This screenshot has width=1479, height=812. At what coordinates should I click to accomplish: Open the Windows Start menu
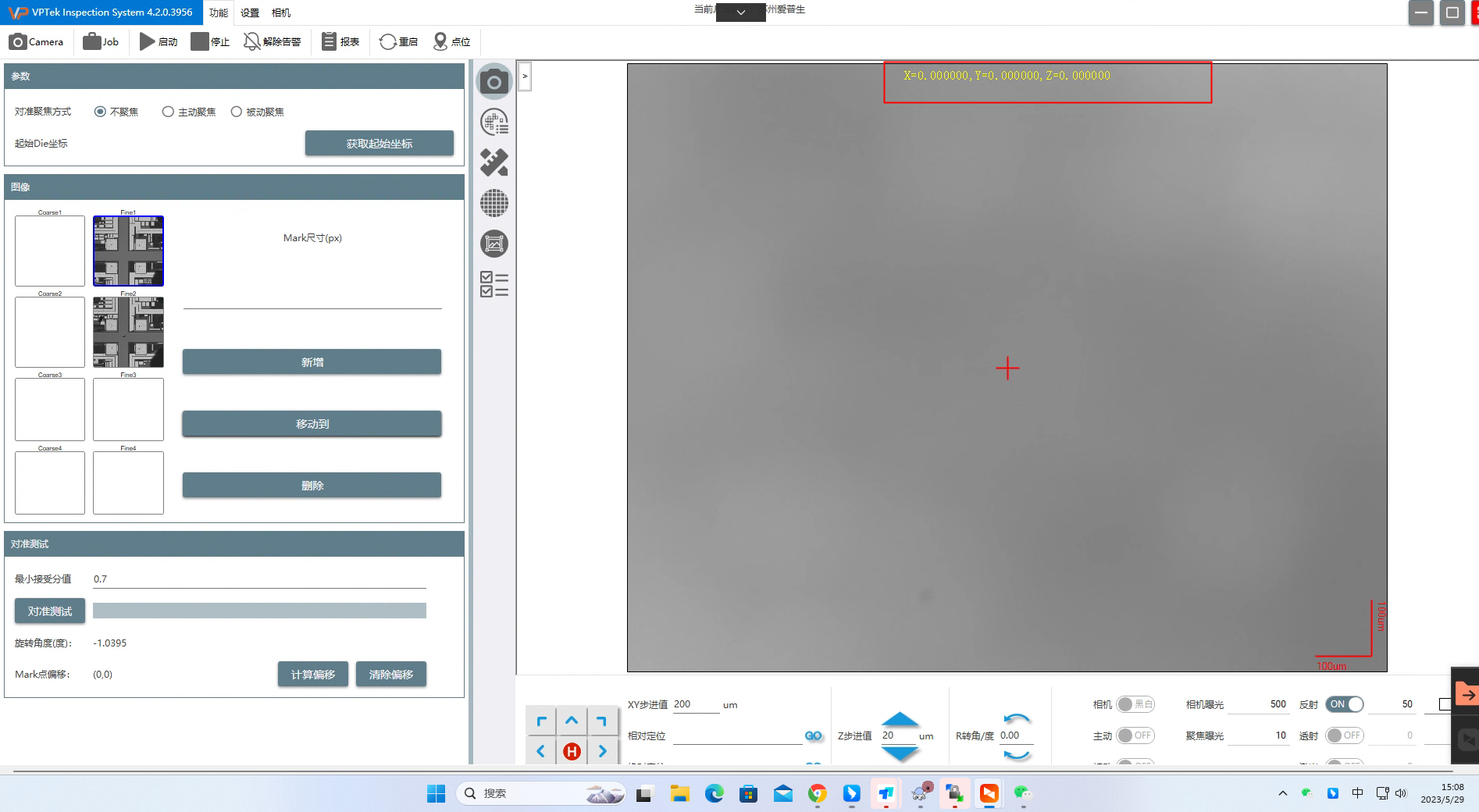click(x=436, y=793)
